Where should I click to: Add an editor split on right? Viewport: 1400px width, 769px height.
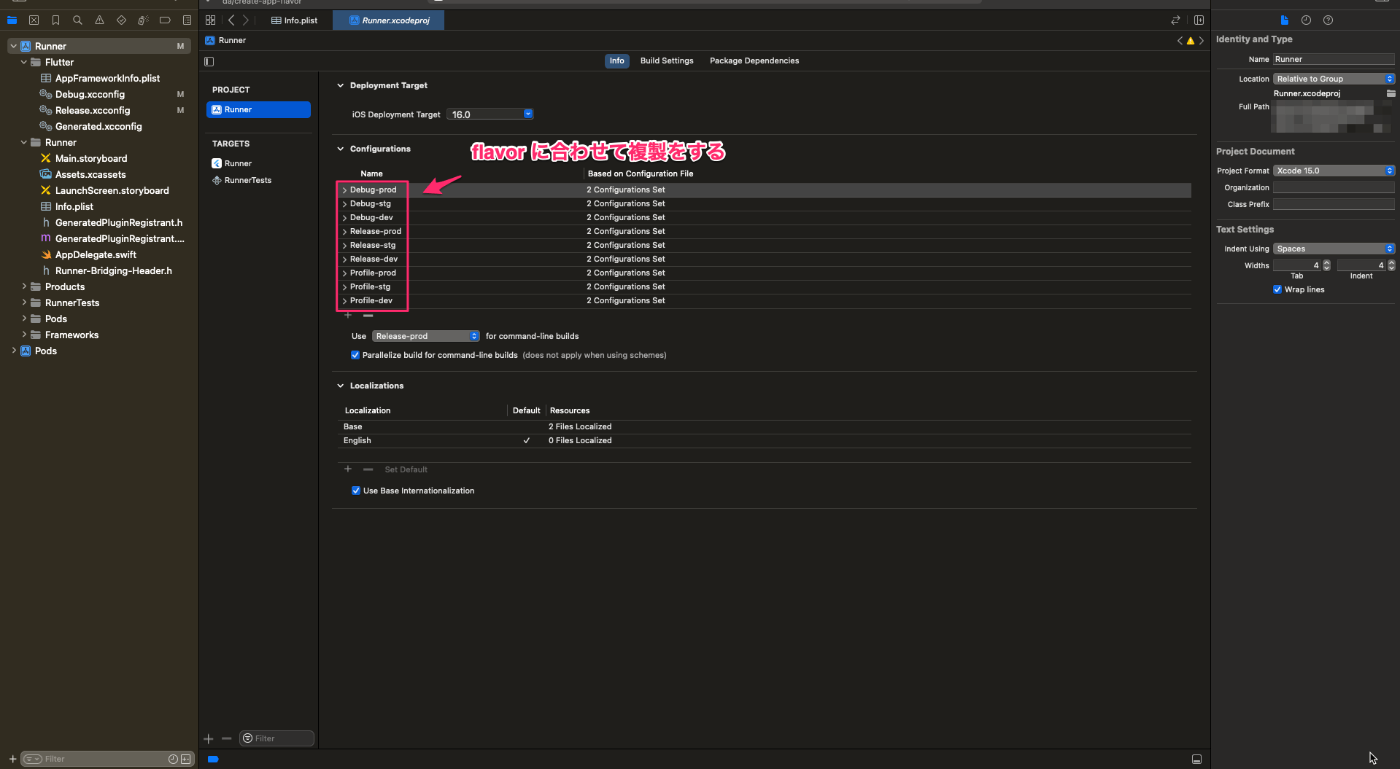(x=1198, y=20)
